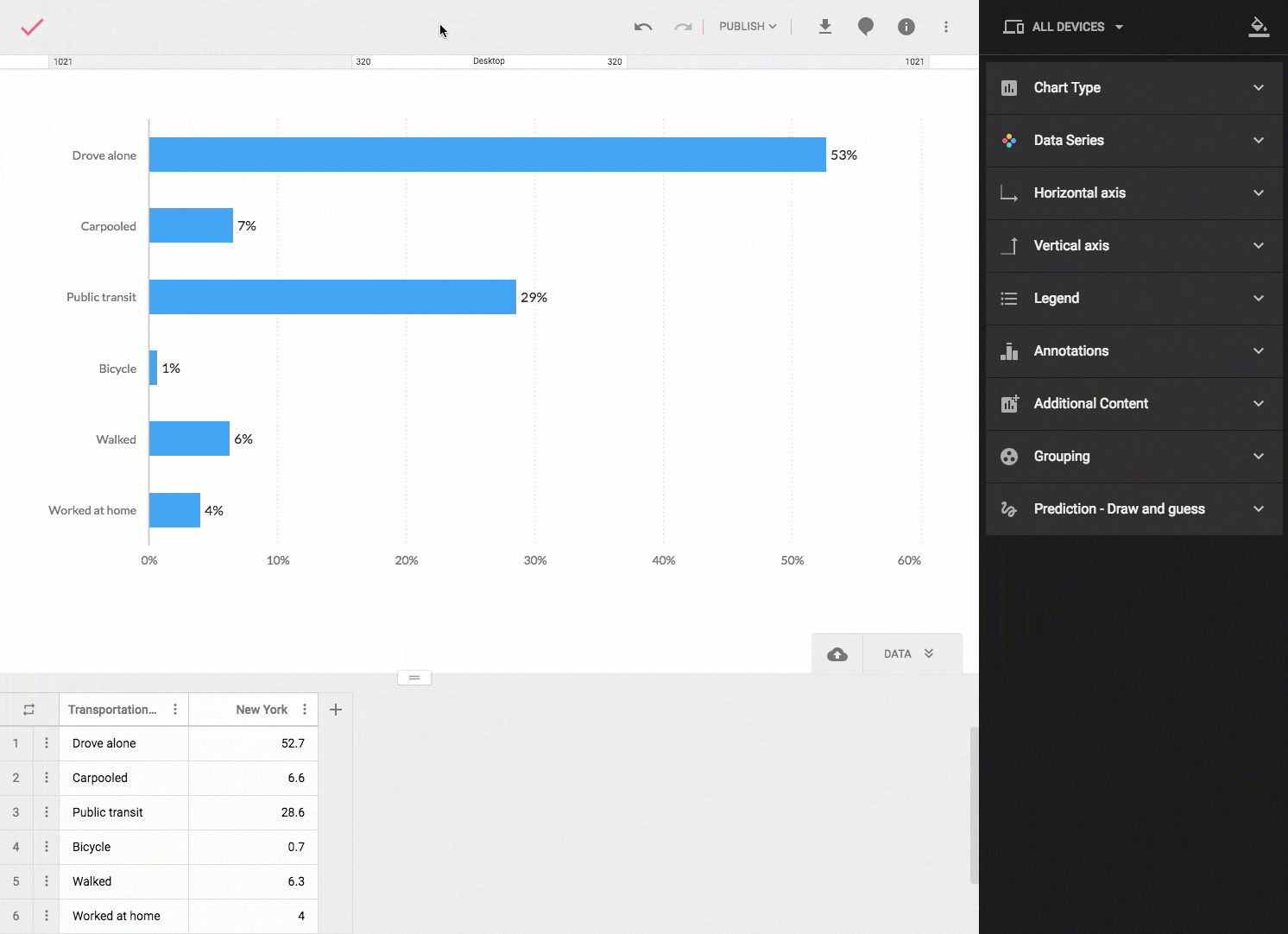Collapse the DATA panel
Viewport: 1288px width, 934px height.
click(909, 654)
